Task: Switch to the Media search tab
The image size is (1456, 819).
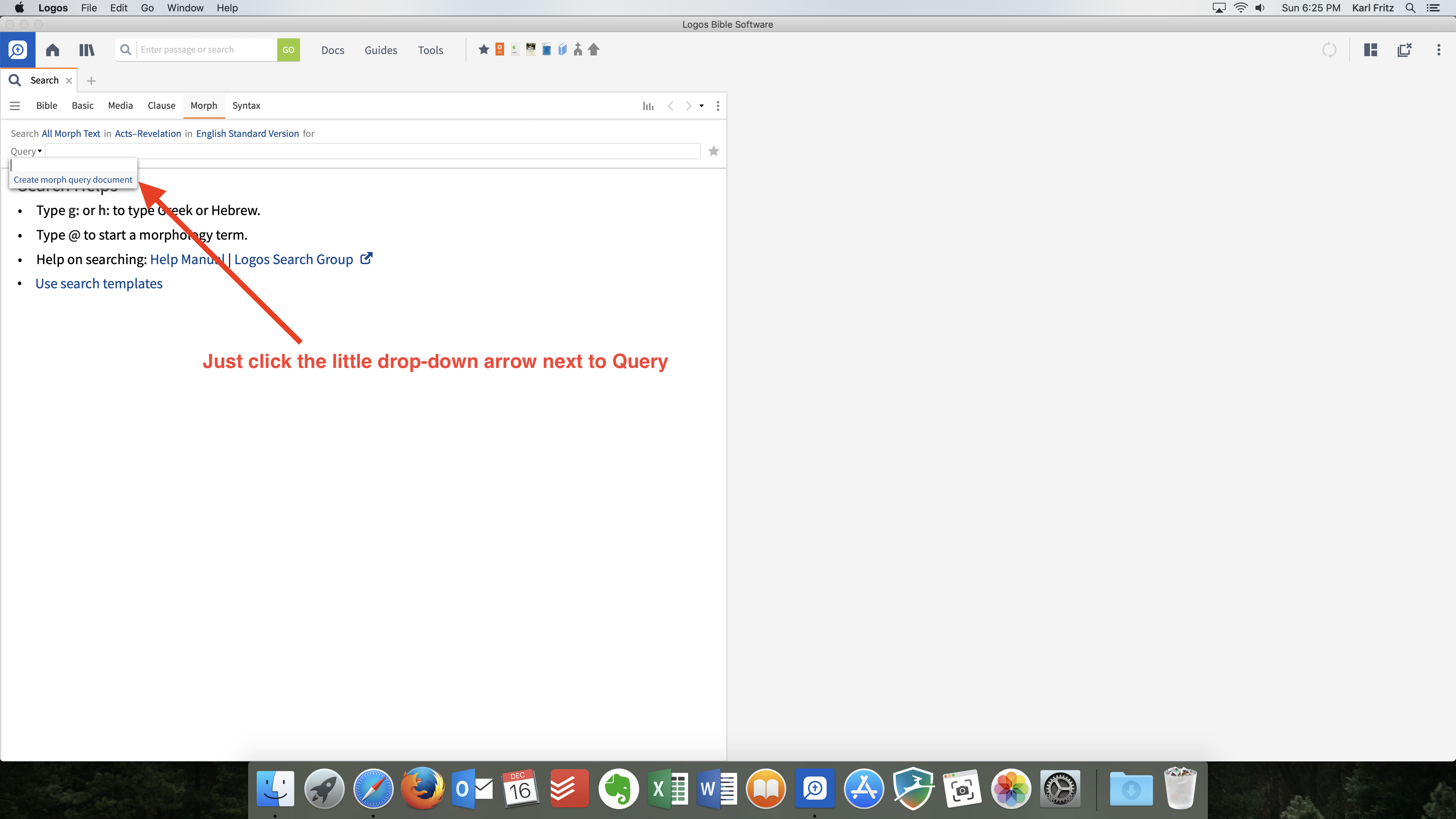Action: (121, 106)
